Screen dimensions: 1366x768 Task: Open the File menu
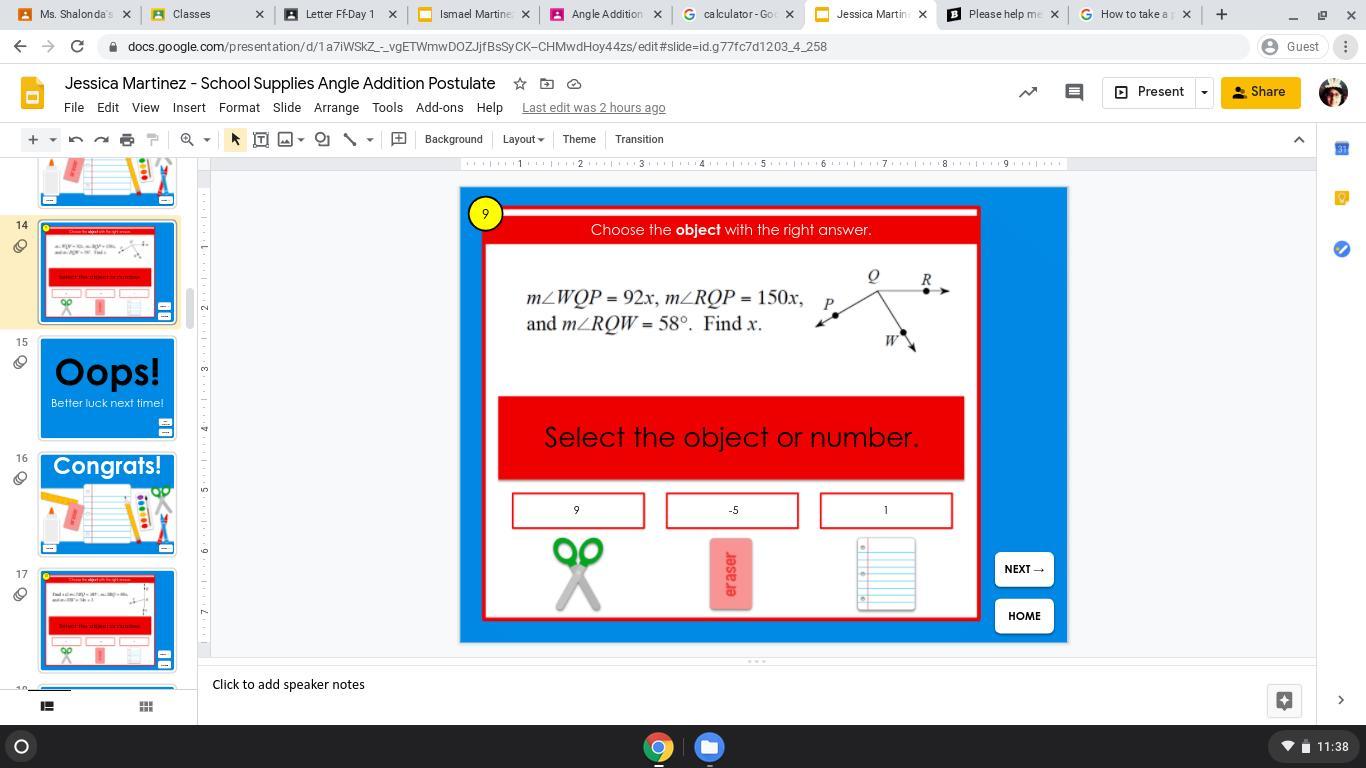click(x=74, y=108)
